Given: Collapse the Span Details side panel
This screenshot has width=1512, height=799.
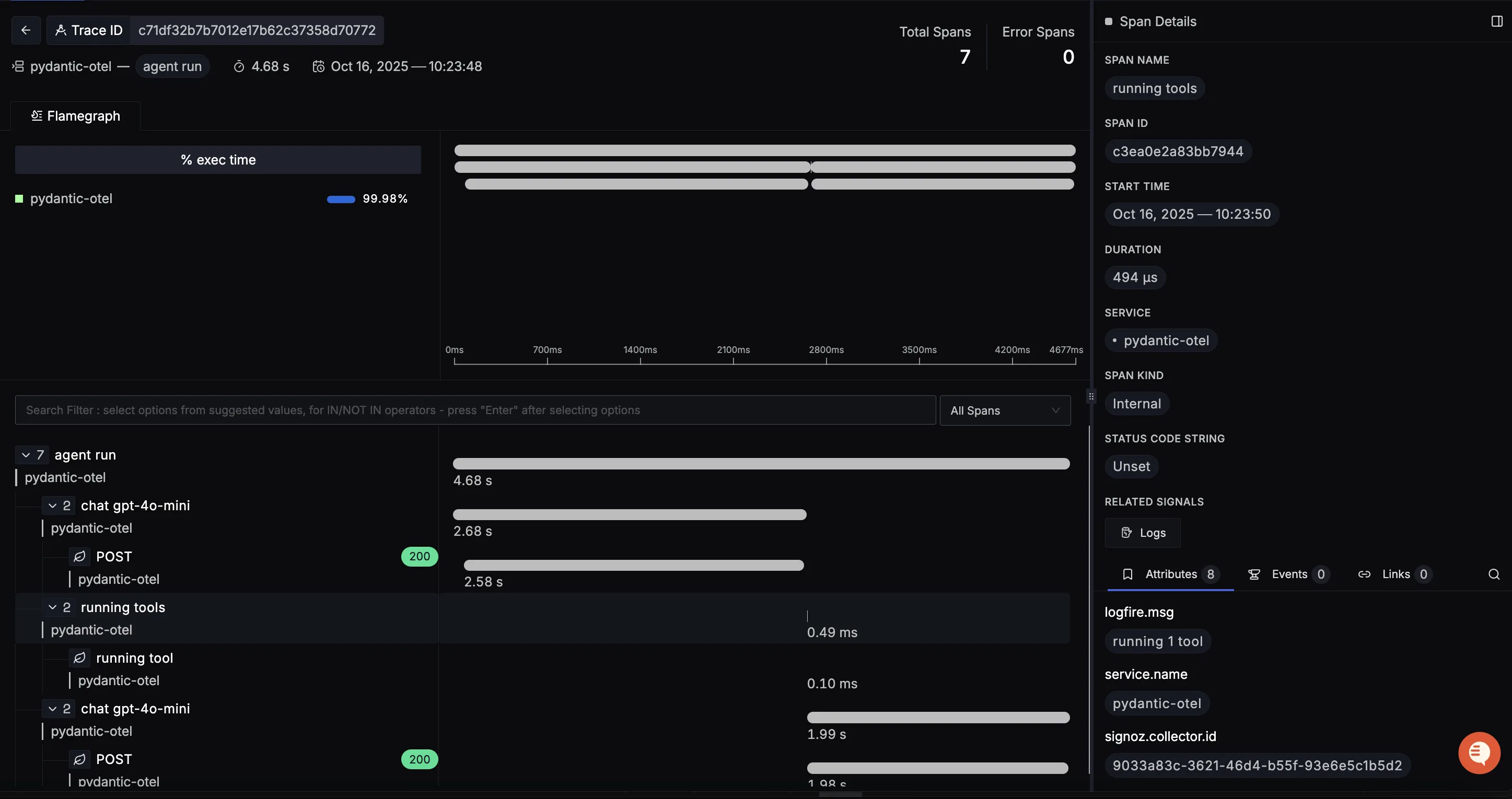Looking at the screenshot, I should tap(1496, 21).
